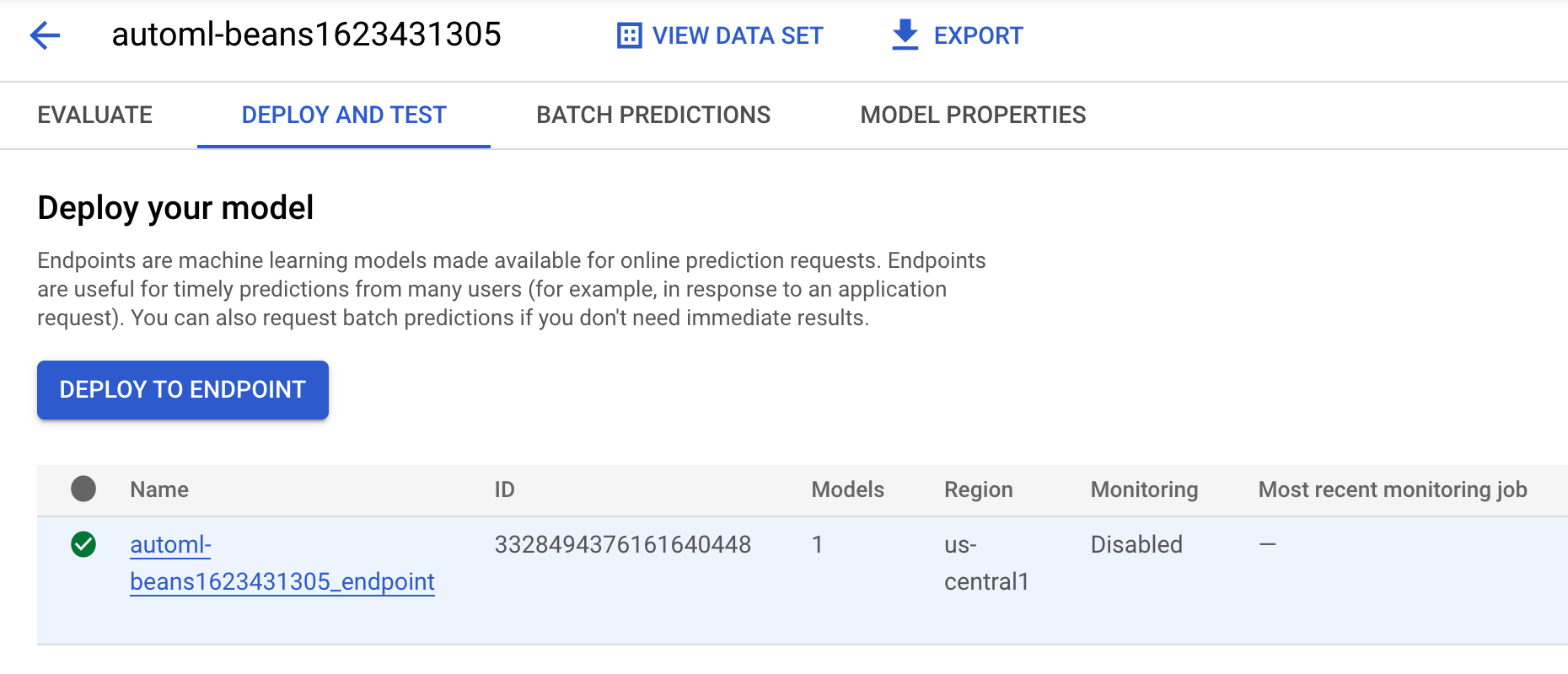Click the download arrow next to EXPORT
The height and width of the screenshot is (674, 1568).
coord(903,35)
